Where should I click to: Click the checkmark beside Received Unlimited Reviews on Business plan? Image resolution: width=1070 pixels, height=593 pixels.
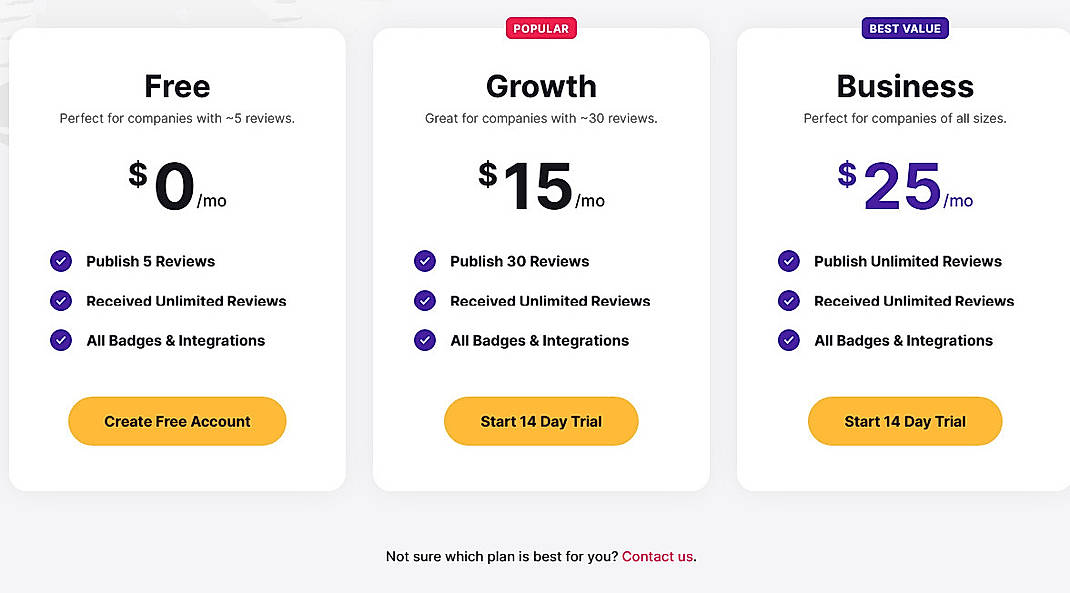(x=788, y=301)
